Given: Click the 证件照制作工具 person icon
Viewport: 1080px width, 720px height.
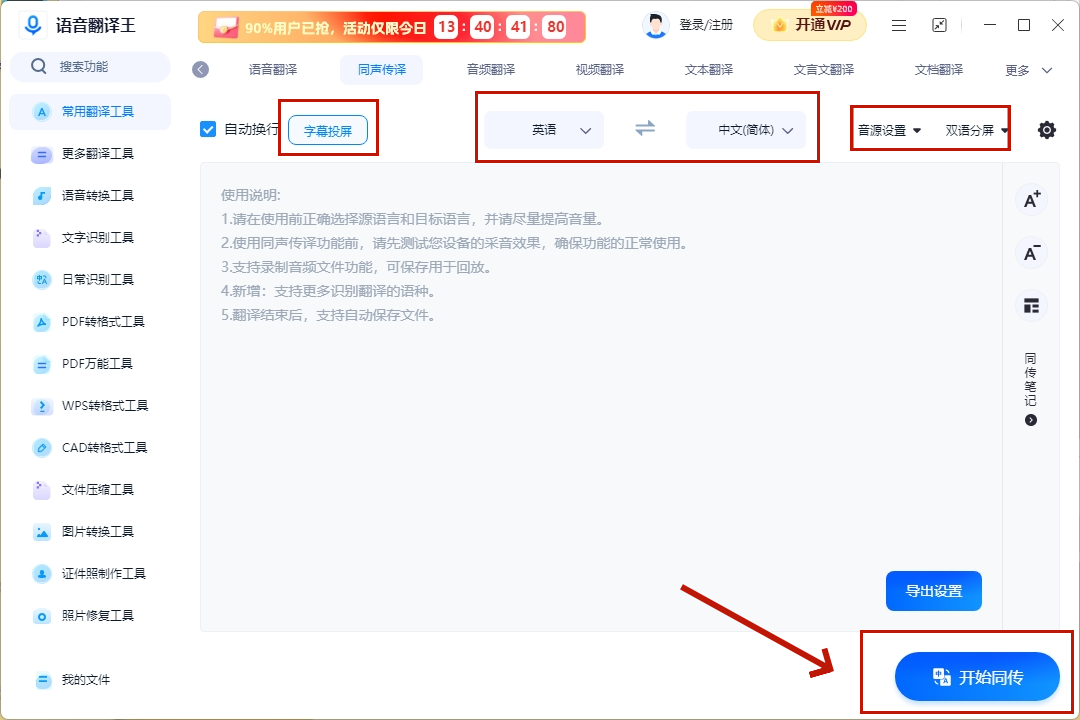Looking at the screenshot, I should click(x=42, y=574).
